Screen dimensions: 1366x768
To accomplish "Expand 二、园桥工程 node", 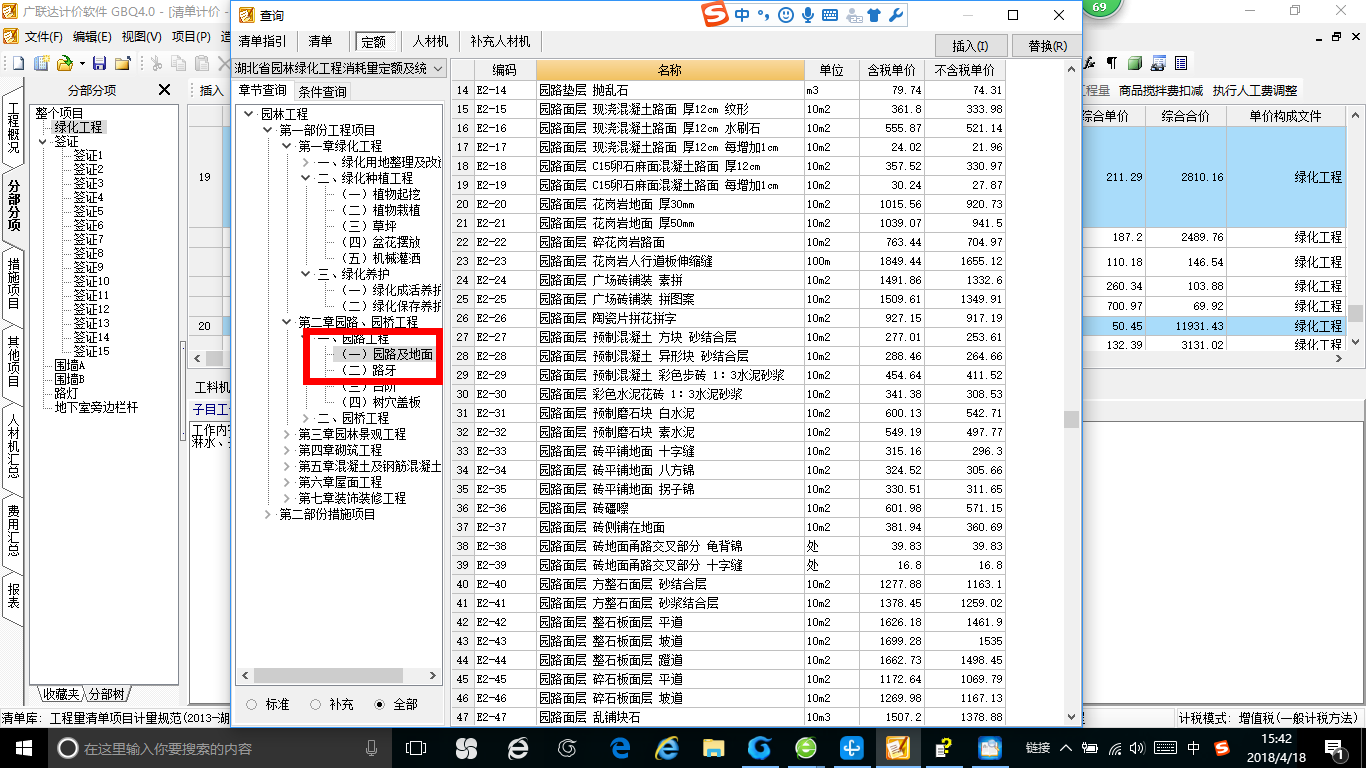I will coord(305,418).
